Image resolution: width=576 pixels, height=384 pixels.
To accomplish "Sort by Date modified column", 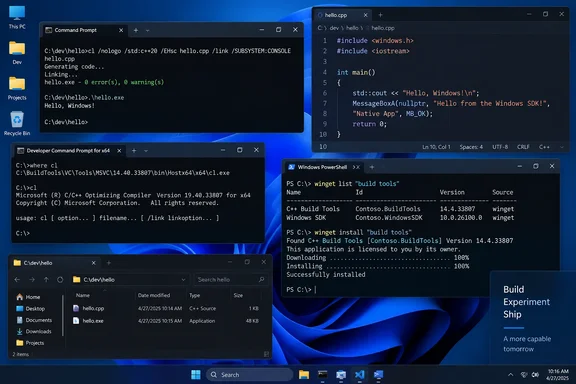I will click(x=154, y=295).
